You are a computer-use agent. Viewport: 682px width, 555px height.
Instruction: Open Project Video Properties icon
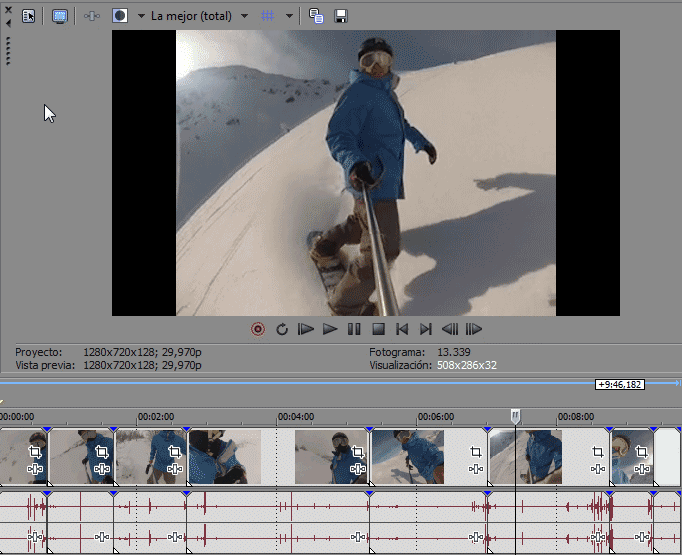(29, 16)
